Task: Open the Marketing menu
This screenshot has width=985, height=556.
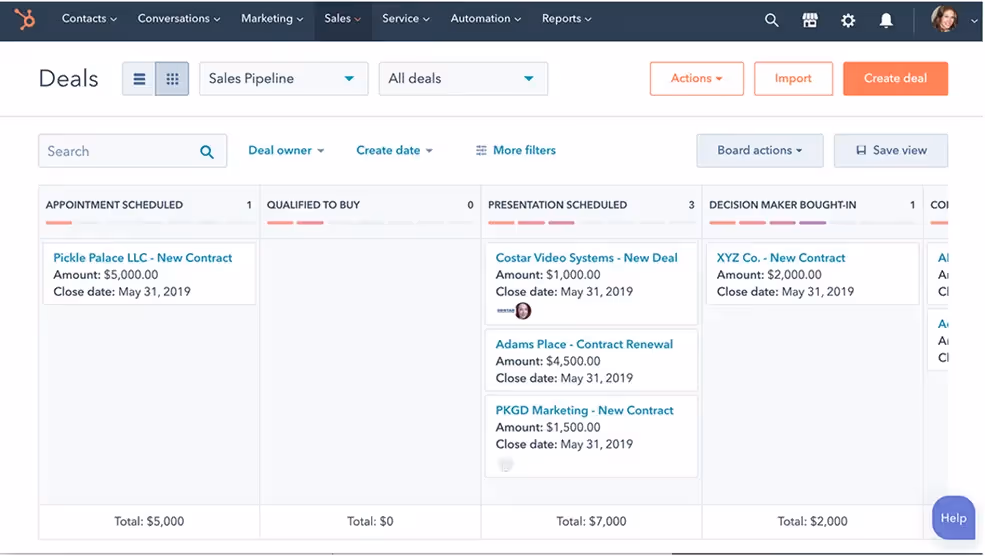Action: point(272,19)
